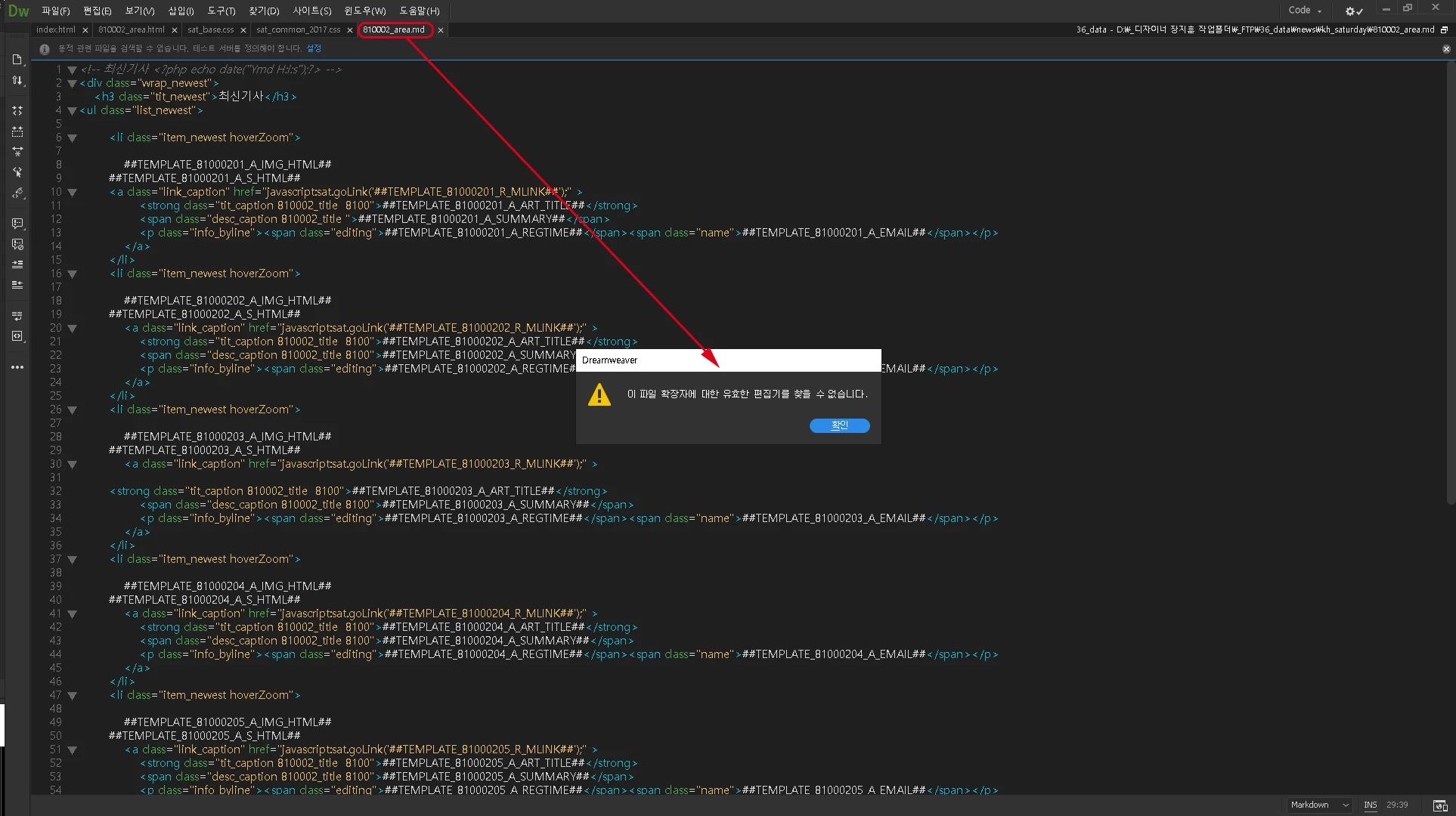Click the Open Documents icon in the sidebar
1456x816 pixels.
coord(17,60)
